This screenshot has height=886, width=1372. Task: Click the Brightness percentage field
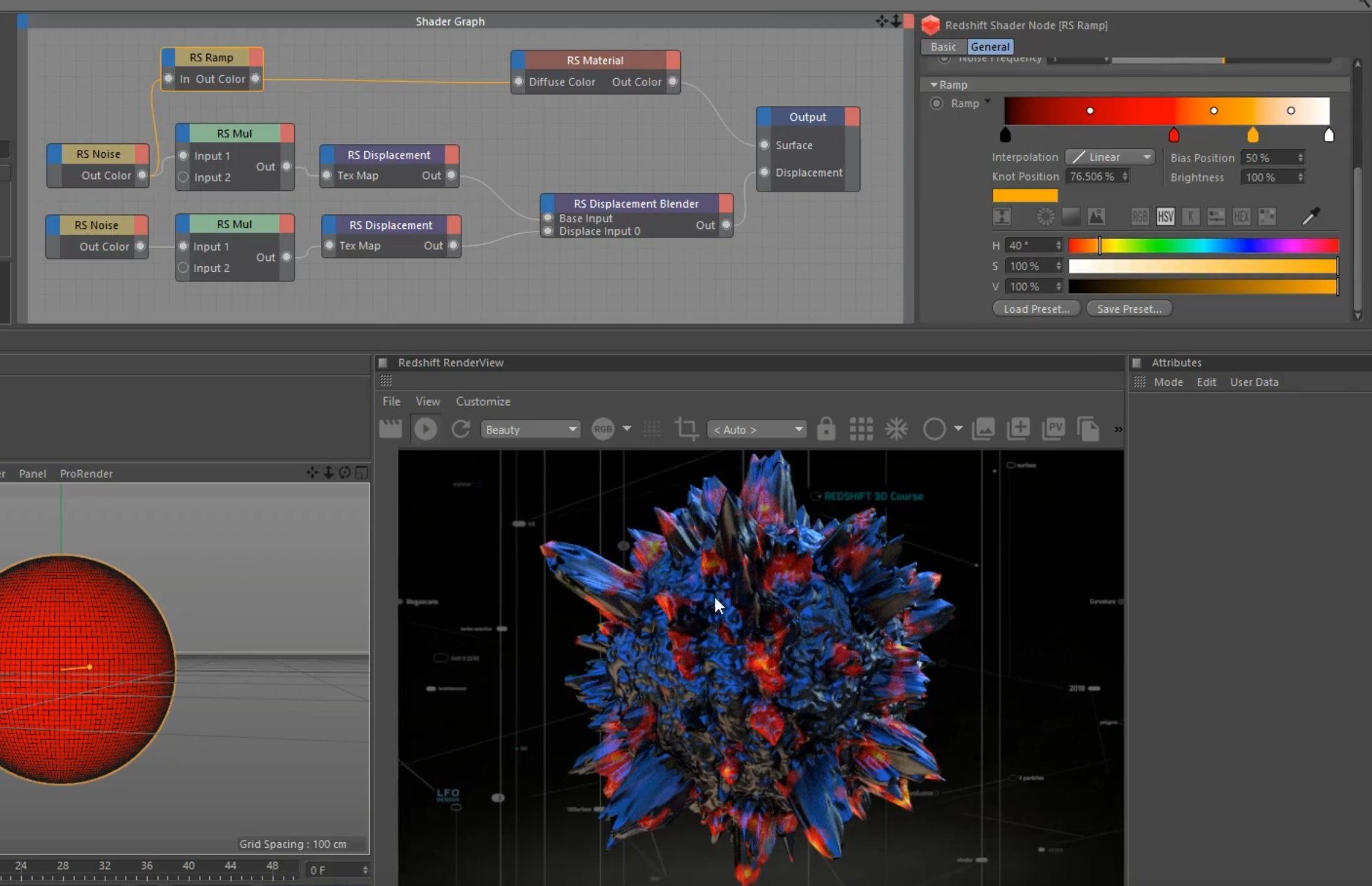coord(1273,177)
